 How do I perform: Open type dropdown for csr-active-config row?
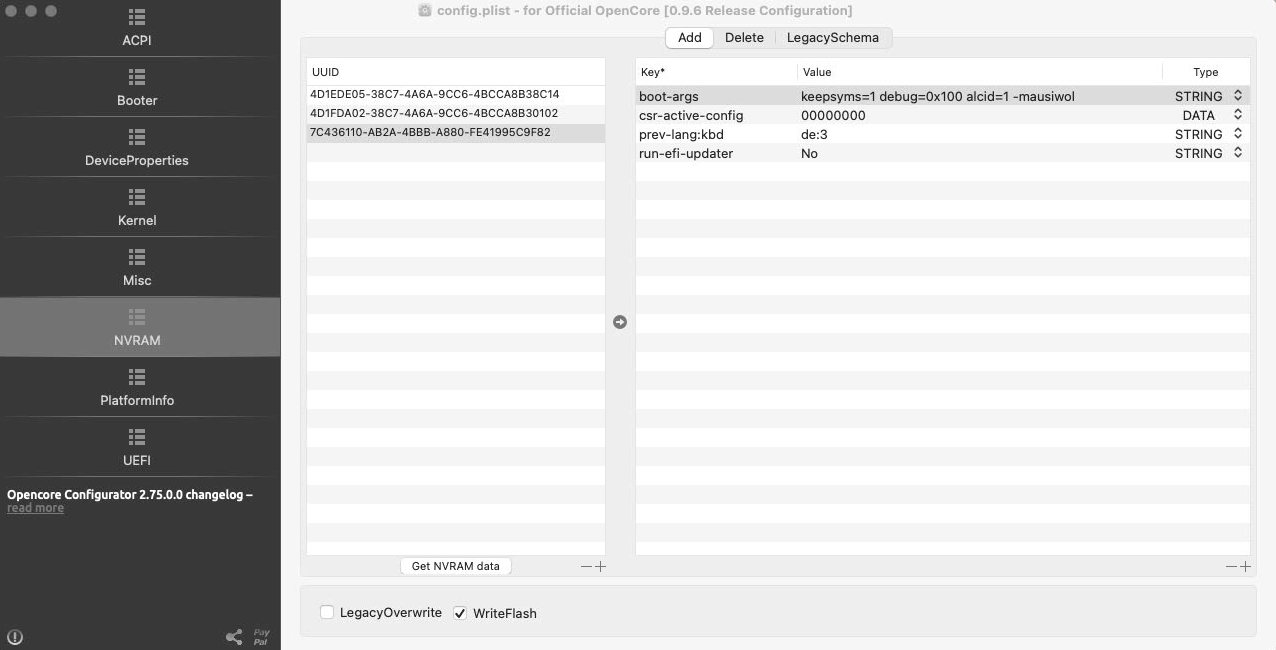coord(1238,115)
